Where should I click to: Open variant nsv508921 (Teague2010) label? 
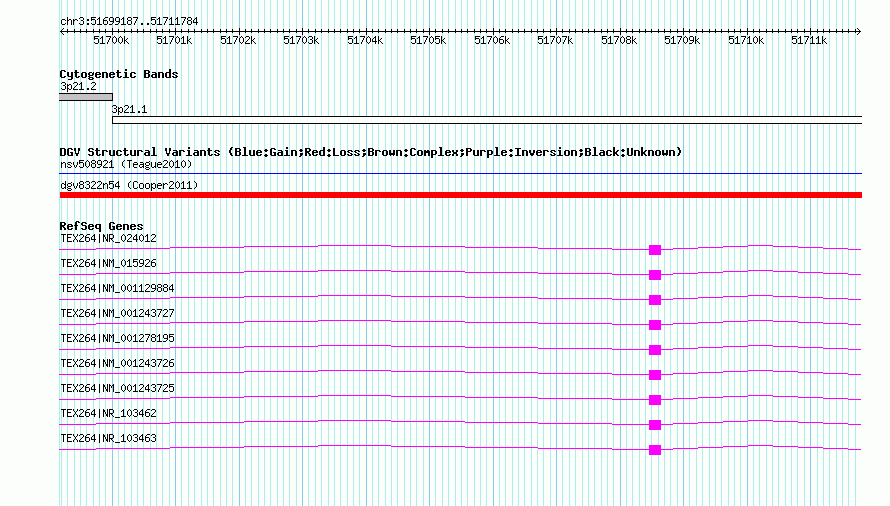point(126,164)
